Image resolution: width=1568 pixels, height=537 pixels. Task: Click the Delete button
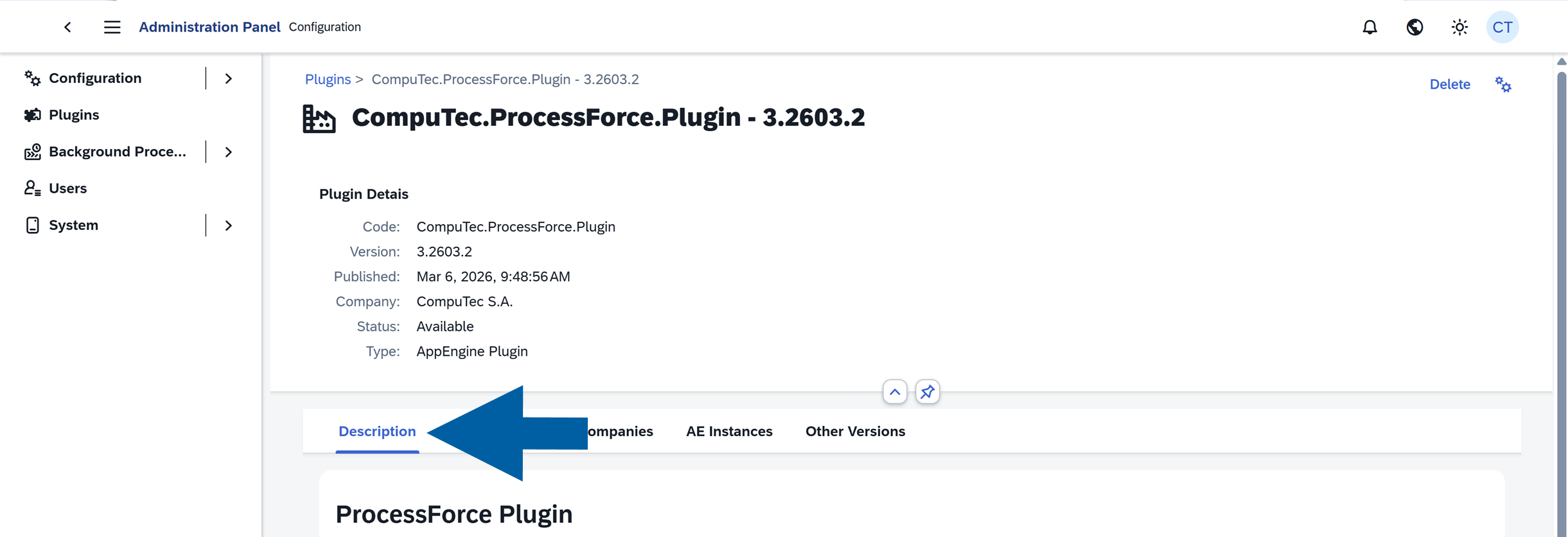pos(1450,84)
